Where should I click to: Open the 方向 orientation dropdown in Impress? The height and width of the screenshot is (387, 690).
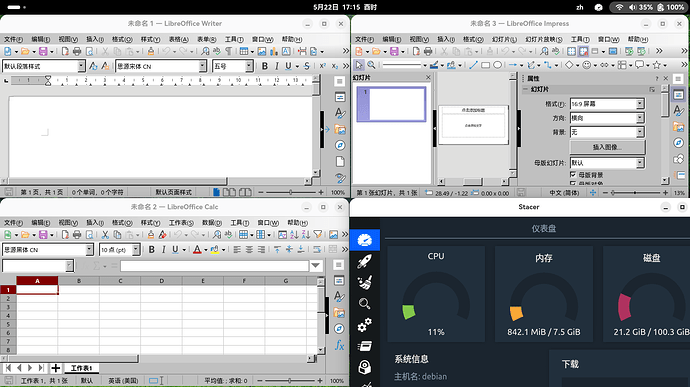pyautogui.click(x=640, y=118)
